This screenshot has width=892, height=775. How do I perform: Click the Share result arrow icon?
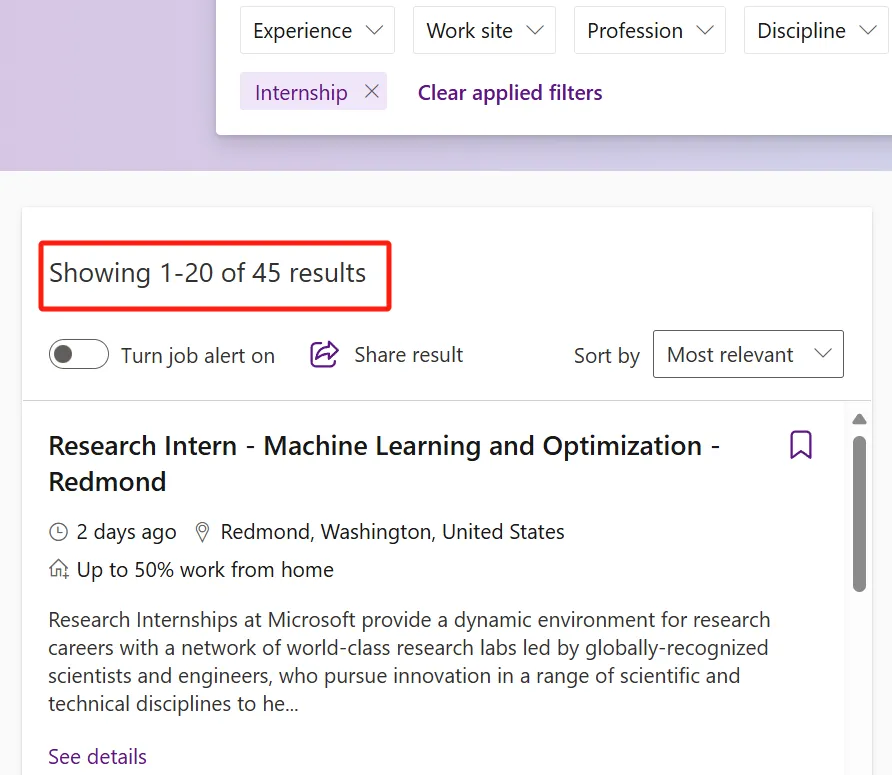pyautogui.click(x=324, y=354)
